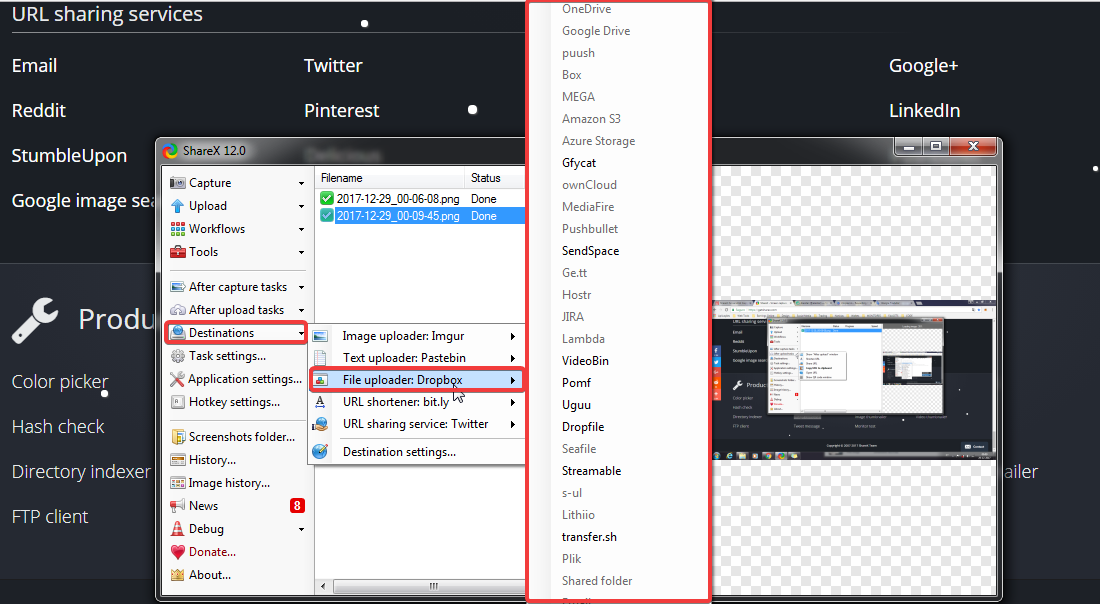Viewport: 1100px width, 604px height.
Task: Open the StumbleUpon link on webpage
Action: coord(69,155)
